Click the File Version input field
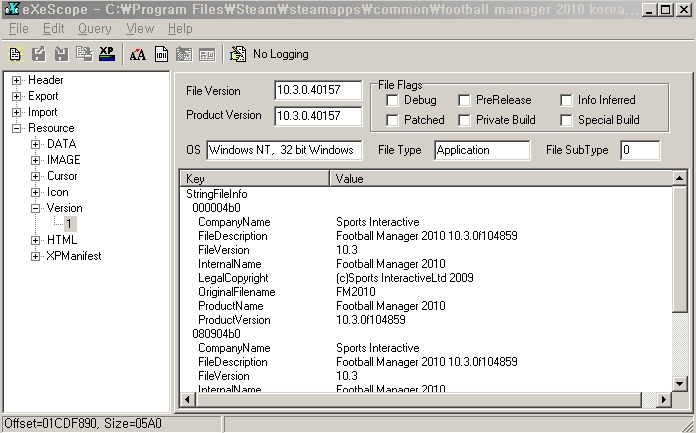 pos(318,91)
